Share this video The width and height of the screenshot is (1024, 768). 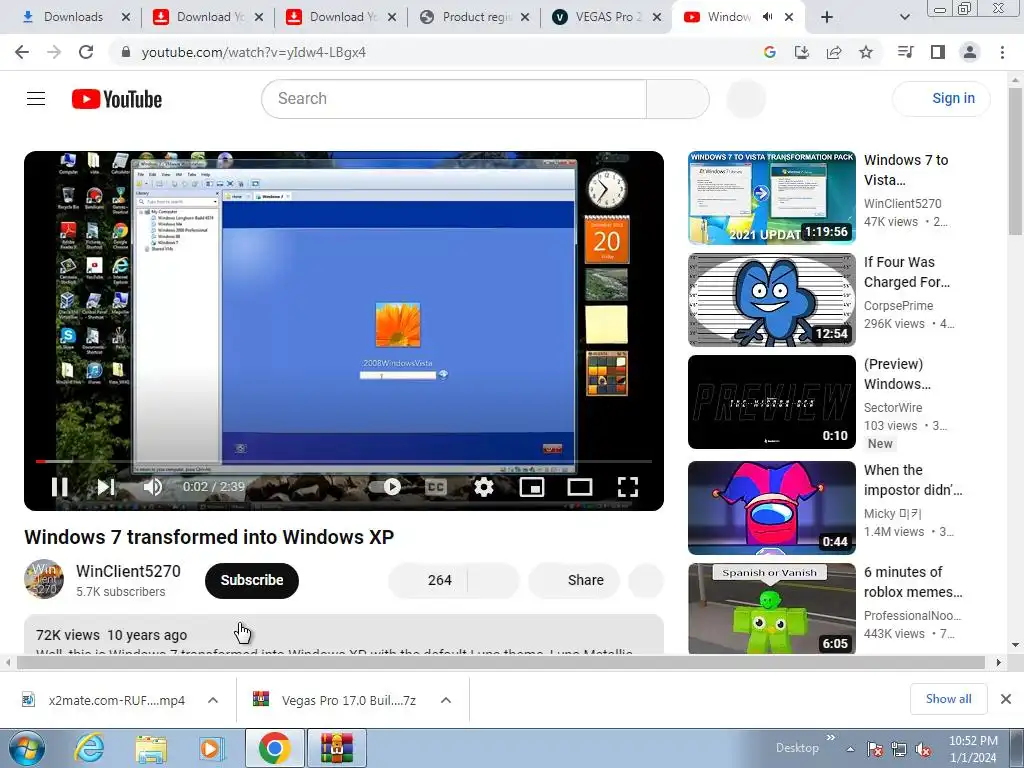tap(574, 580)
